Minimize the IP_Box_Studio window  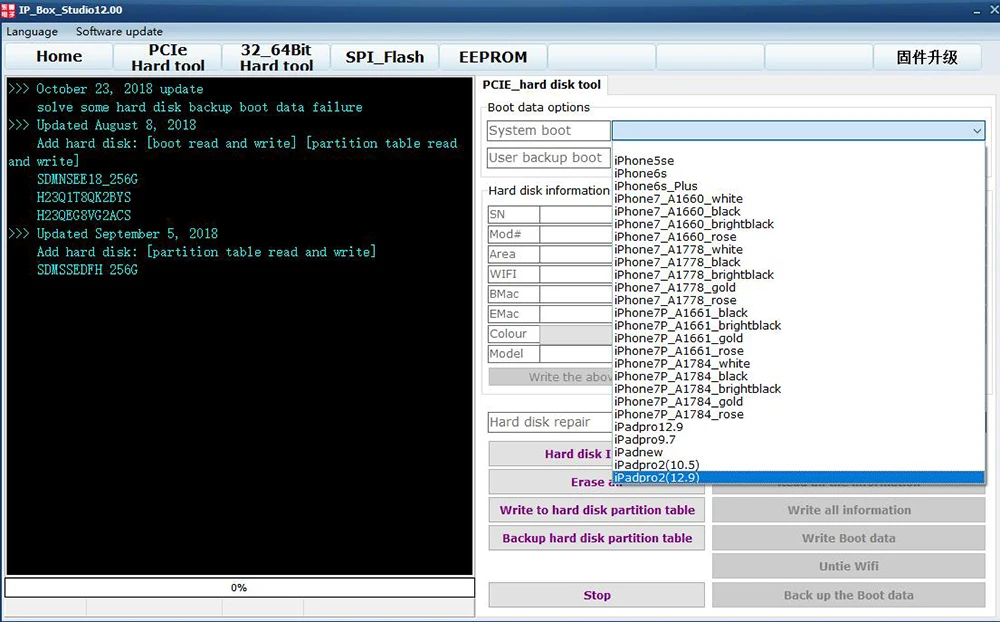coord(976,11)
